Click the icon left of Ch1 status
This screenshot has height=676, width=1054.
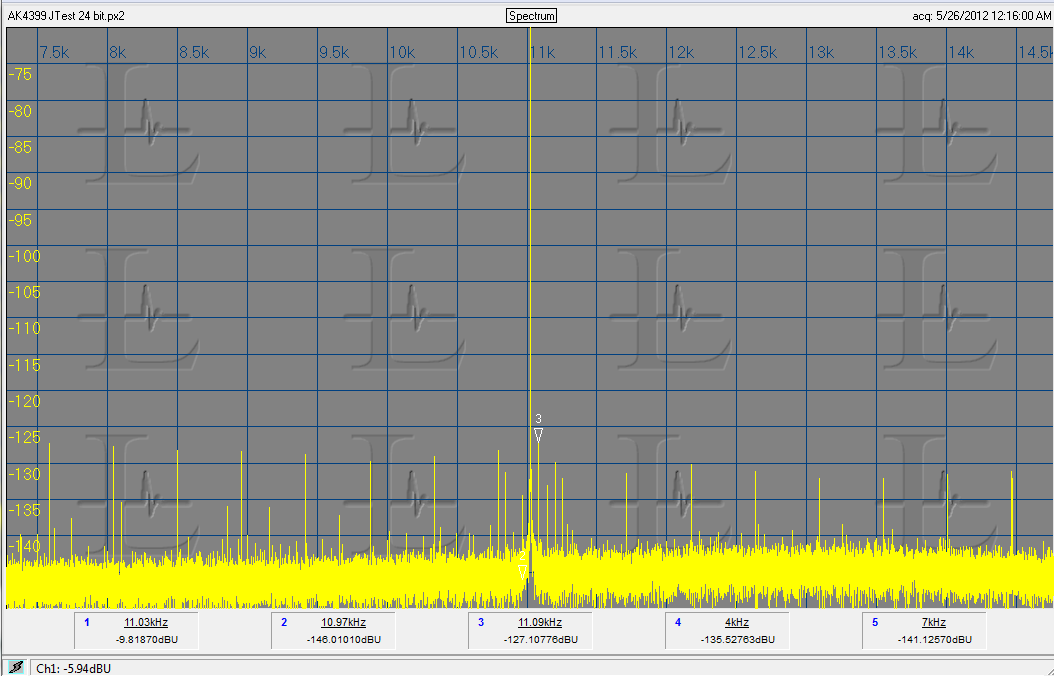tap(17, 667)
